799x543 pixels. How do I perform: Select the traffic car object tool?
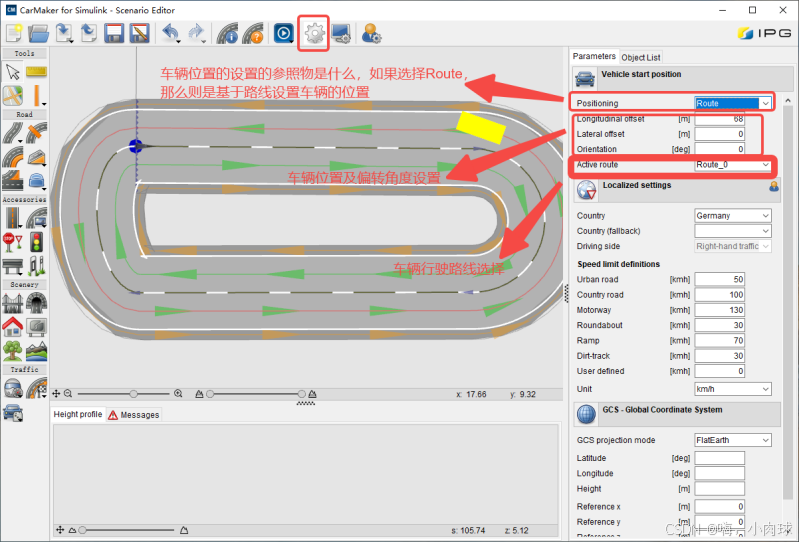(x=13, y=412)
